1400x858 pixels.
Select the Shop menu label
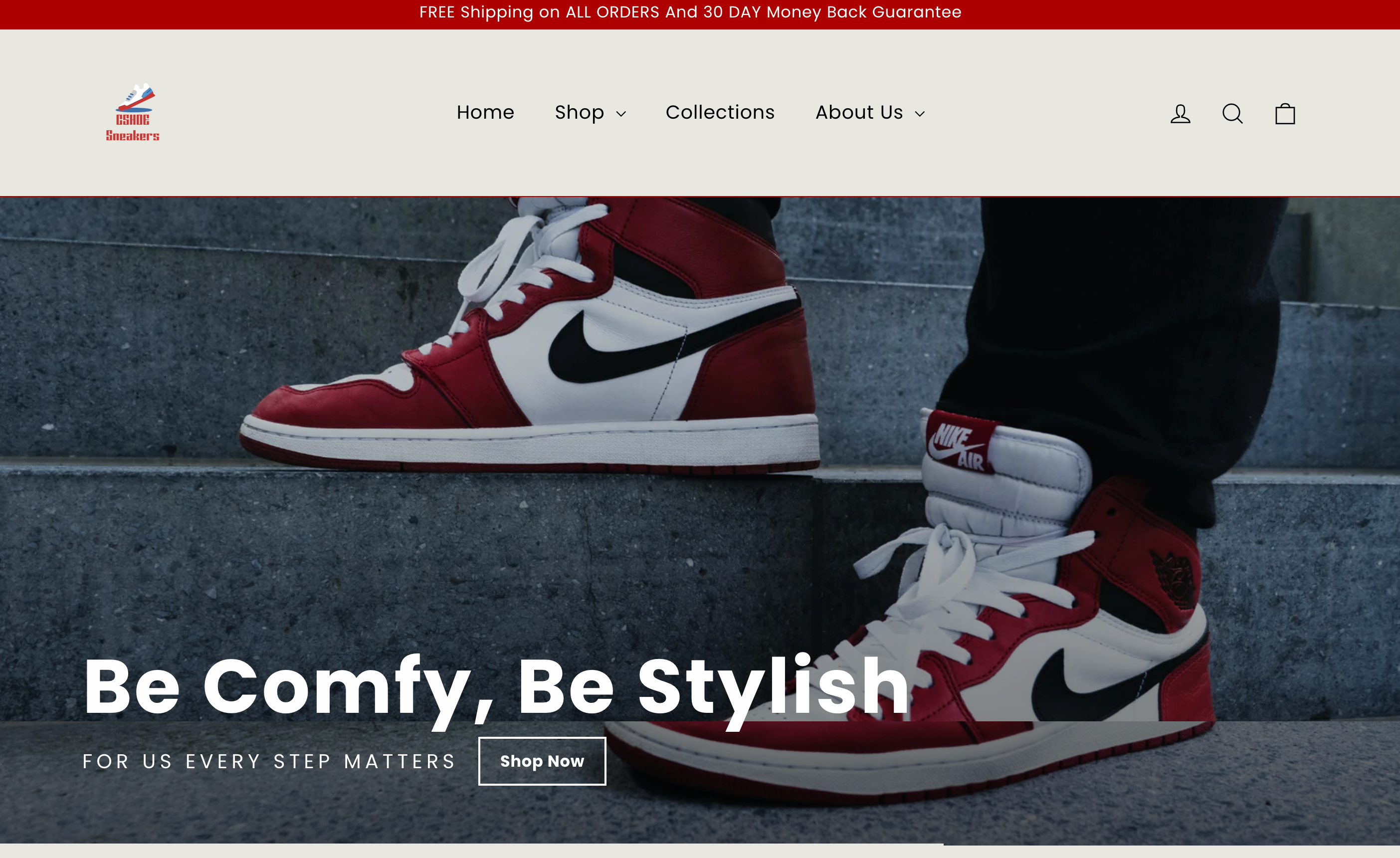point(579,113)
